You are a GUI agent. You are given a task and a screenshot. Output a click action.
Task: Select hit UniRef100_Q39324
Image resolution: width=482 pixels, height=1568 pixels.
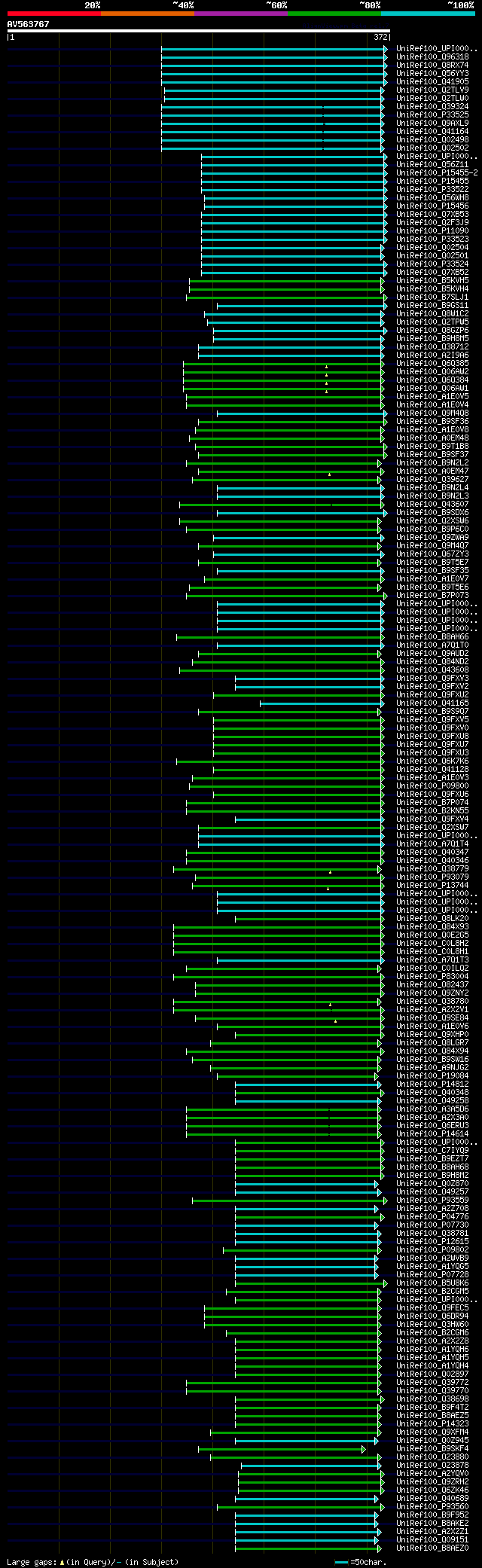[432, 106]
